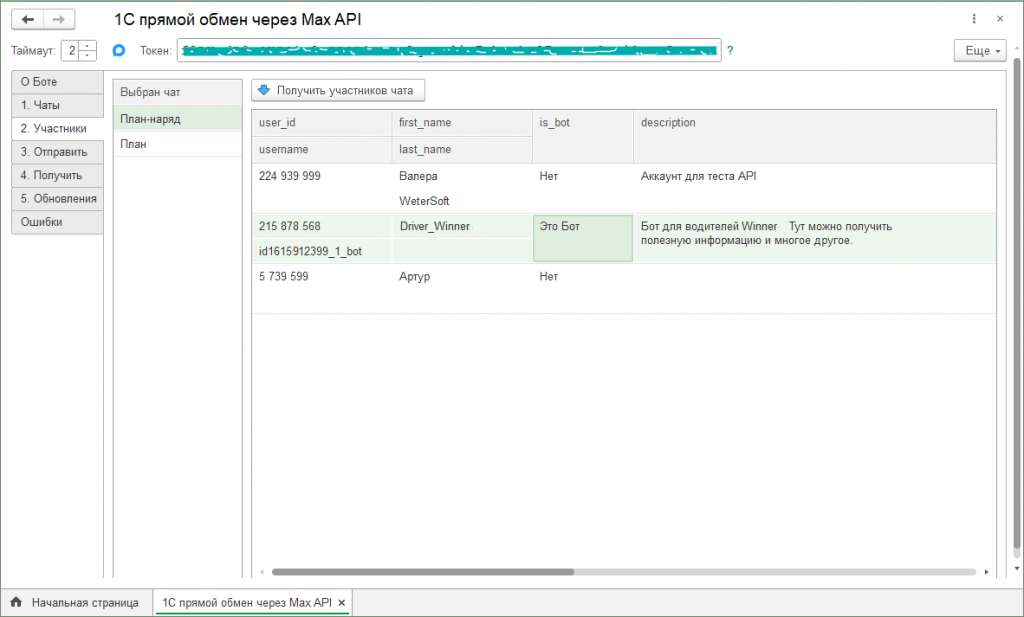Switch to the 1. Чаты tab

tap(57, 105)
